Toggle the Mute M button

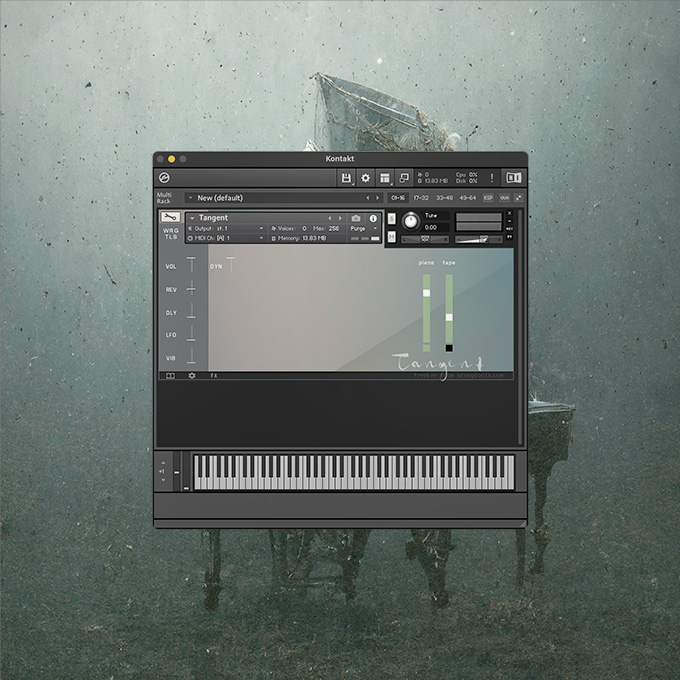[x=391, y=237]
